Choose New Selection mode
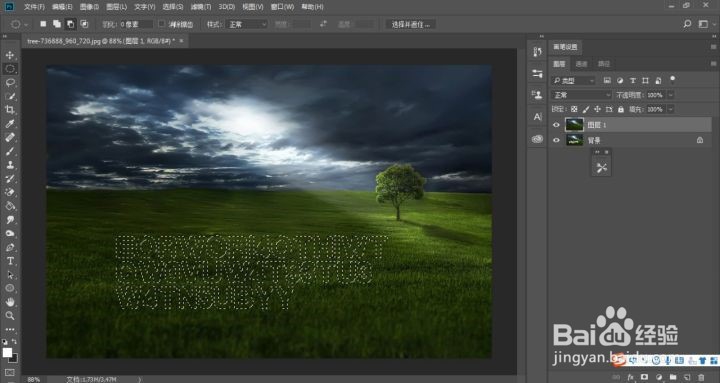The image size is (720, 383). [43, 24]
